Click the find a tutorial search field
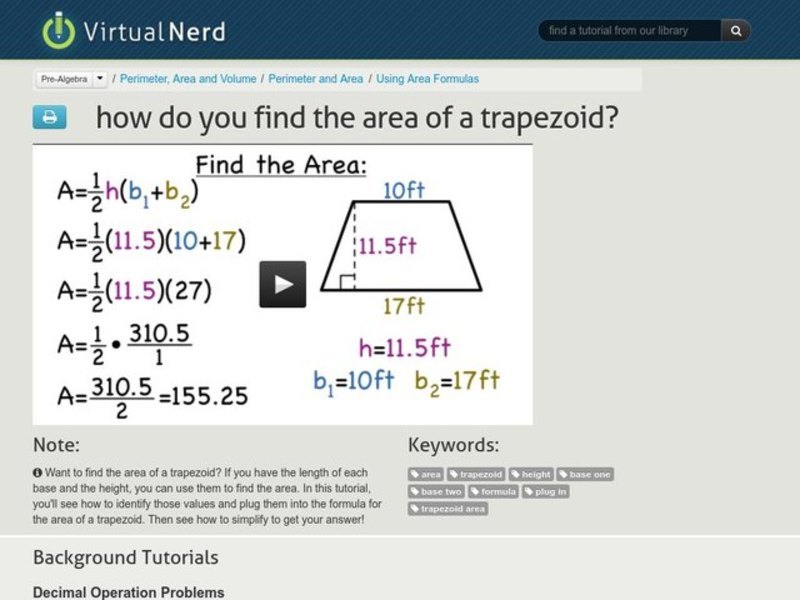Image resolution: width=800 pixels, height=600 pixels. pyautogui.click(x=630, y=31)
